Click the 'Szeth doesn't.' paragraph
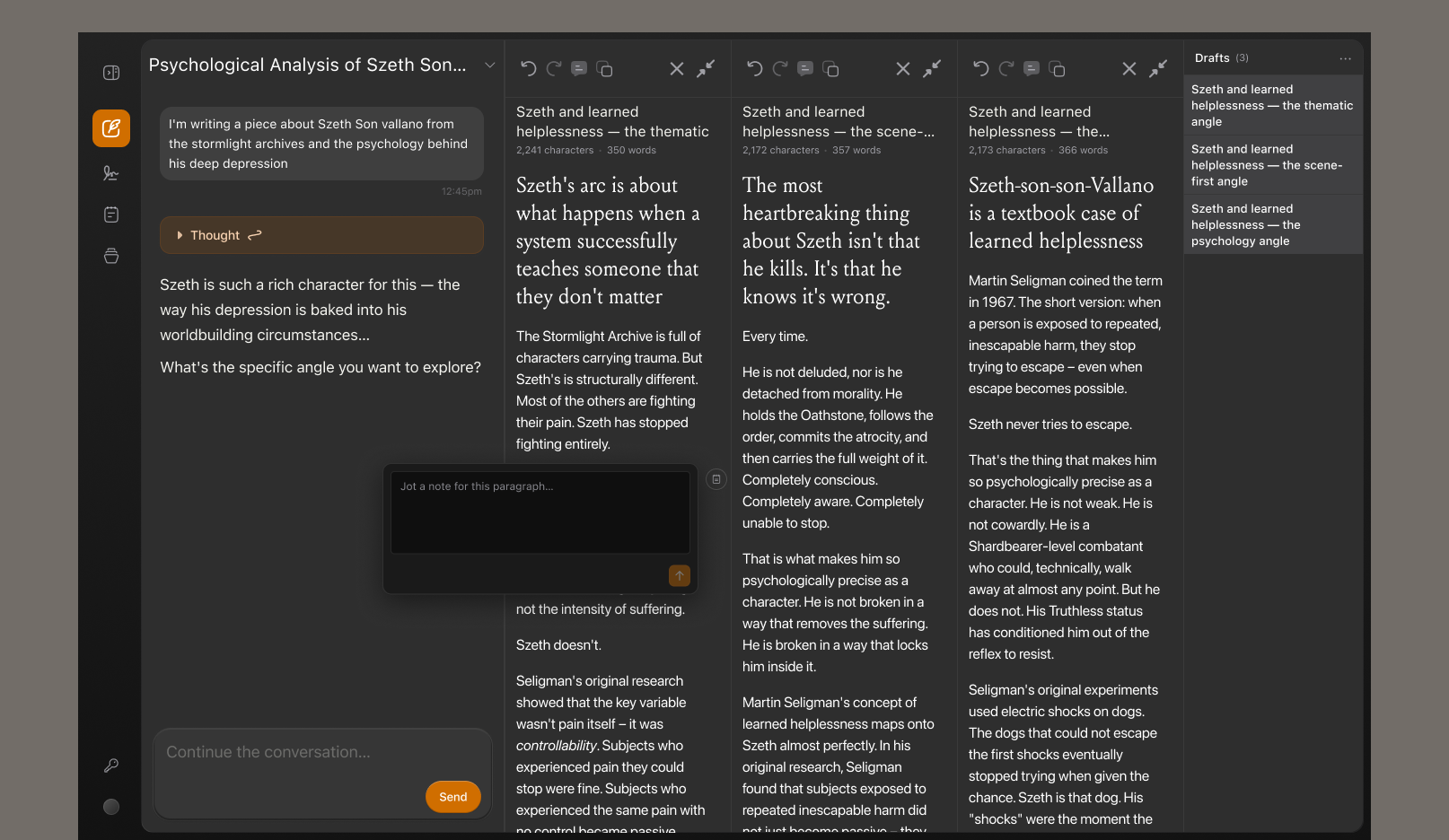The width and height of the screenshot is (1449, 840). pyautogui.click(x=558, y=645)
